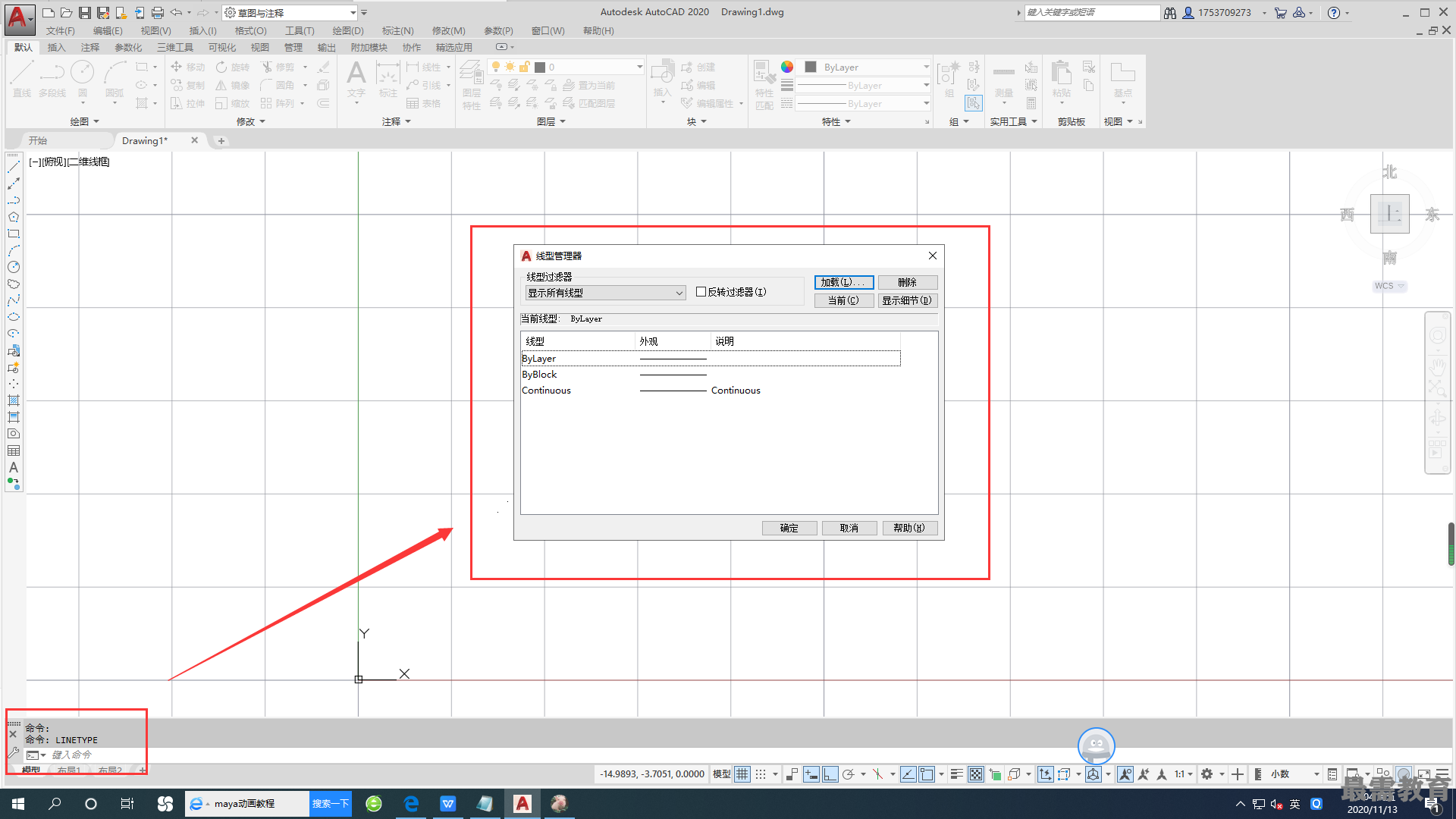Viewport: 1456px width, 819px height.
Task: Toggle dynamic input in status bar
Action: (811, 774)
